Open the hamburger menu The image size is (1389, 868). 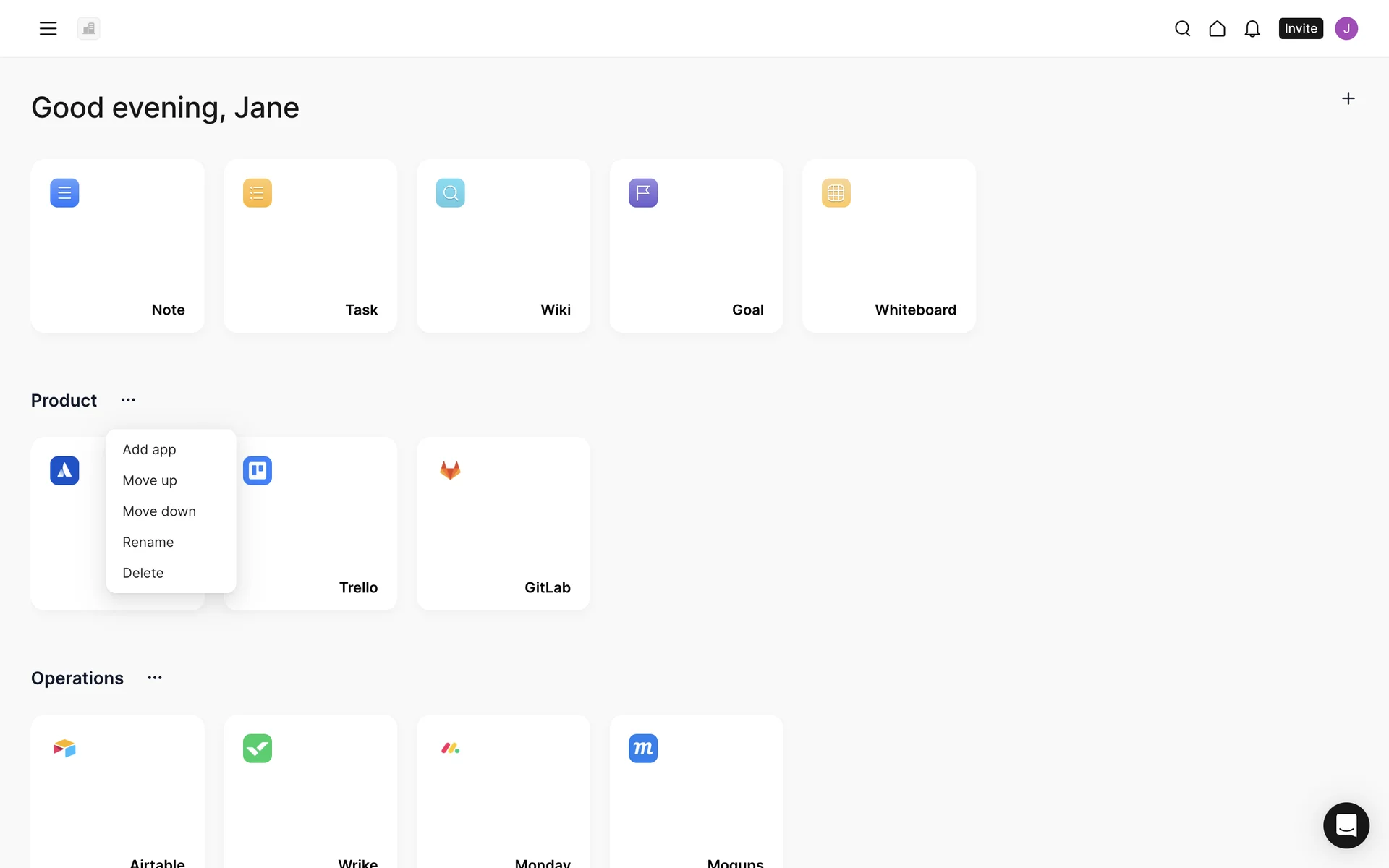pos(48,28)
